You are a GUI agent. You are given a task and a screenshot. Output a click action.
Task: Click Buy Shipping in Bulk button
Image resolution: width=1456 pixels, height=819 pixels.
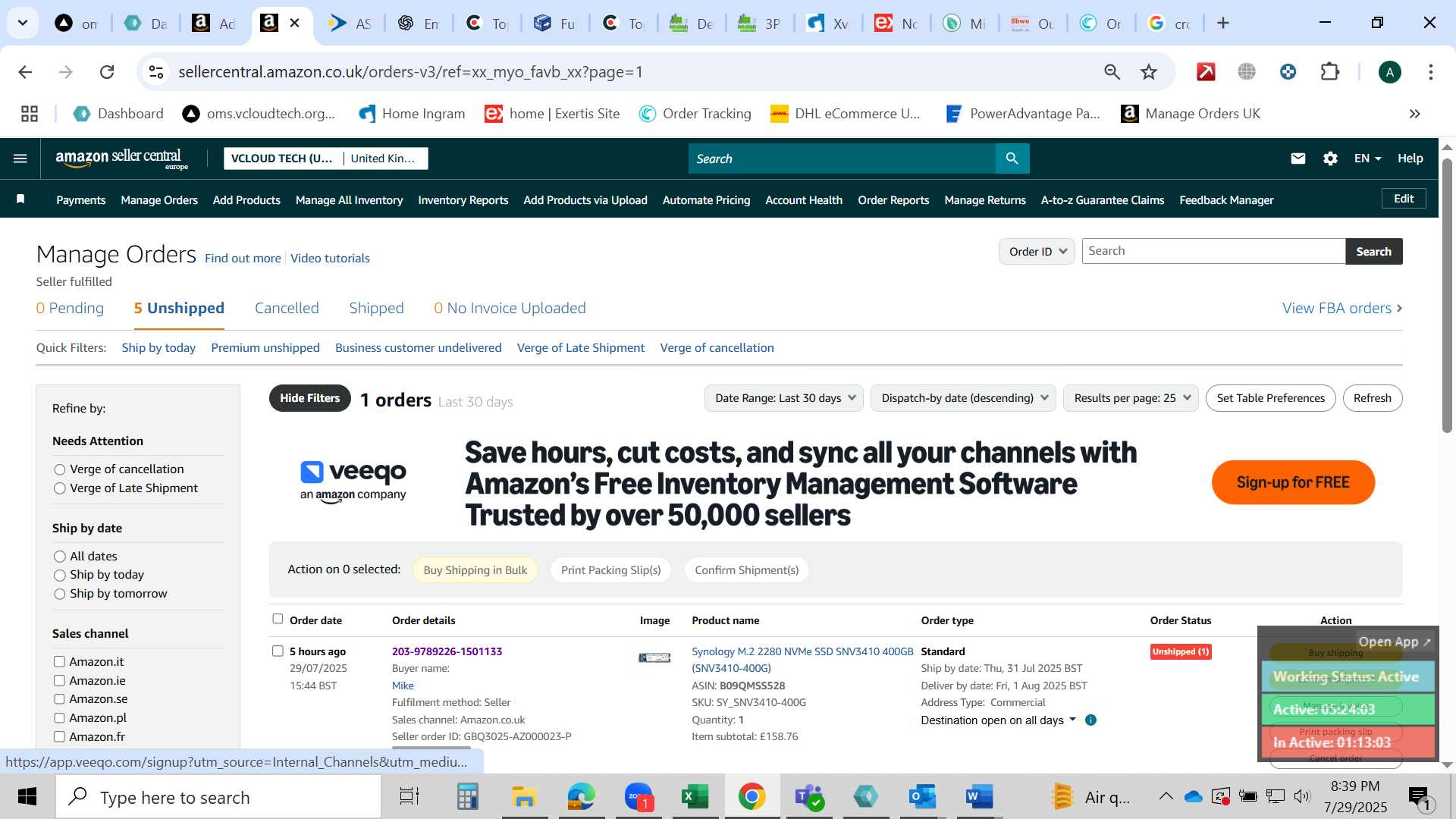tap(475, 570)
